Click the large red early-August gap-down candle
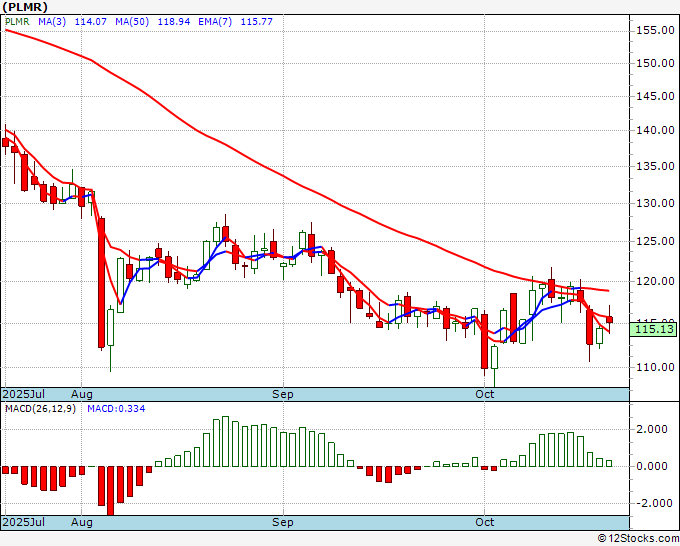Image resolution: width=680 pixels, height=546 pixels. tap(101, 283)
